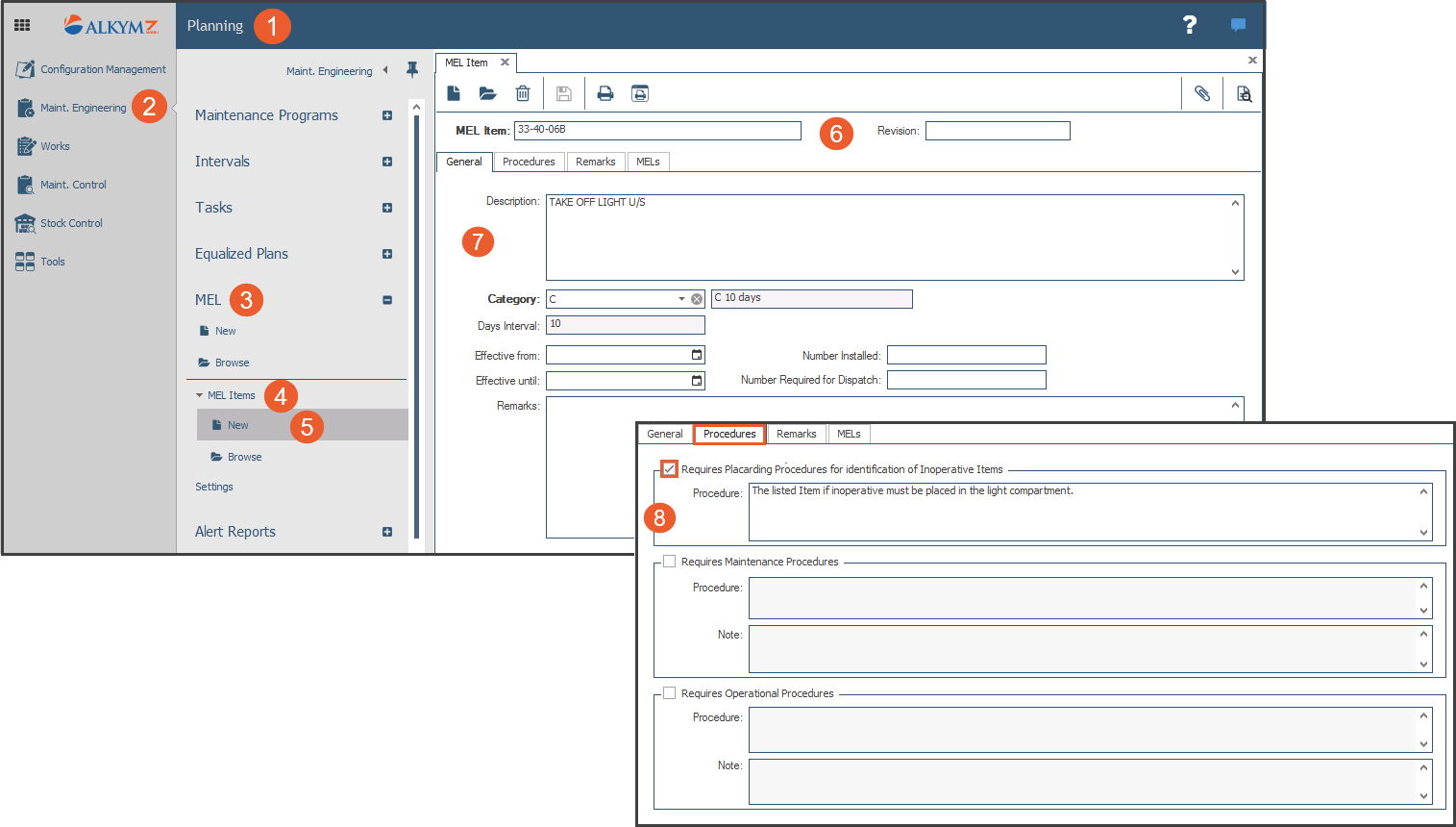1456x827 pixels.
Task: Save record with floppy disk icon
Action: pyautogui.click(x=564, y=93)
